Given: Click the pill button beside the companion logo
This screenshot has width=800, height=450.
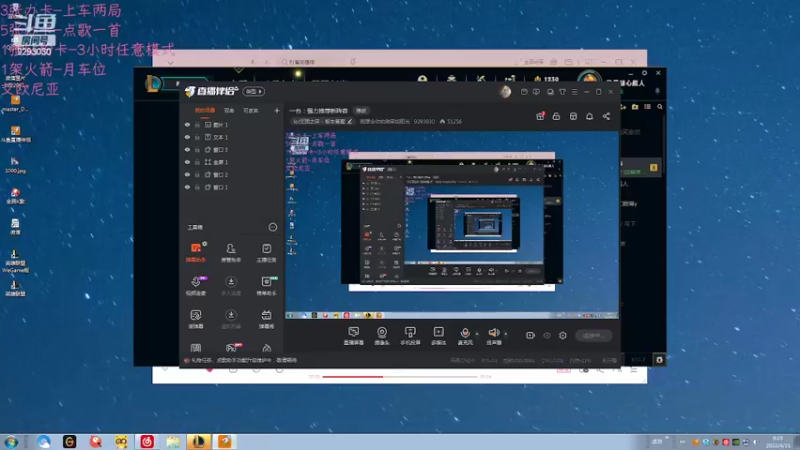Looking at the screenshot, I should point(254,91).
